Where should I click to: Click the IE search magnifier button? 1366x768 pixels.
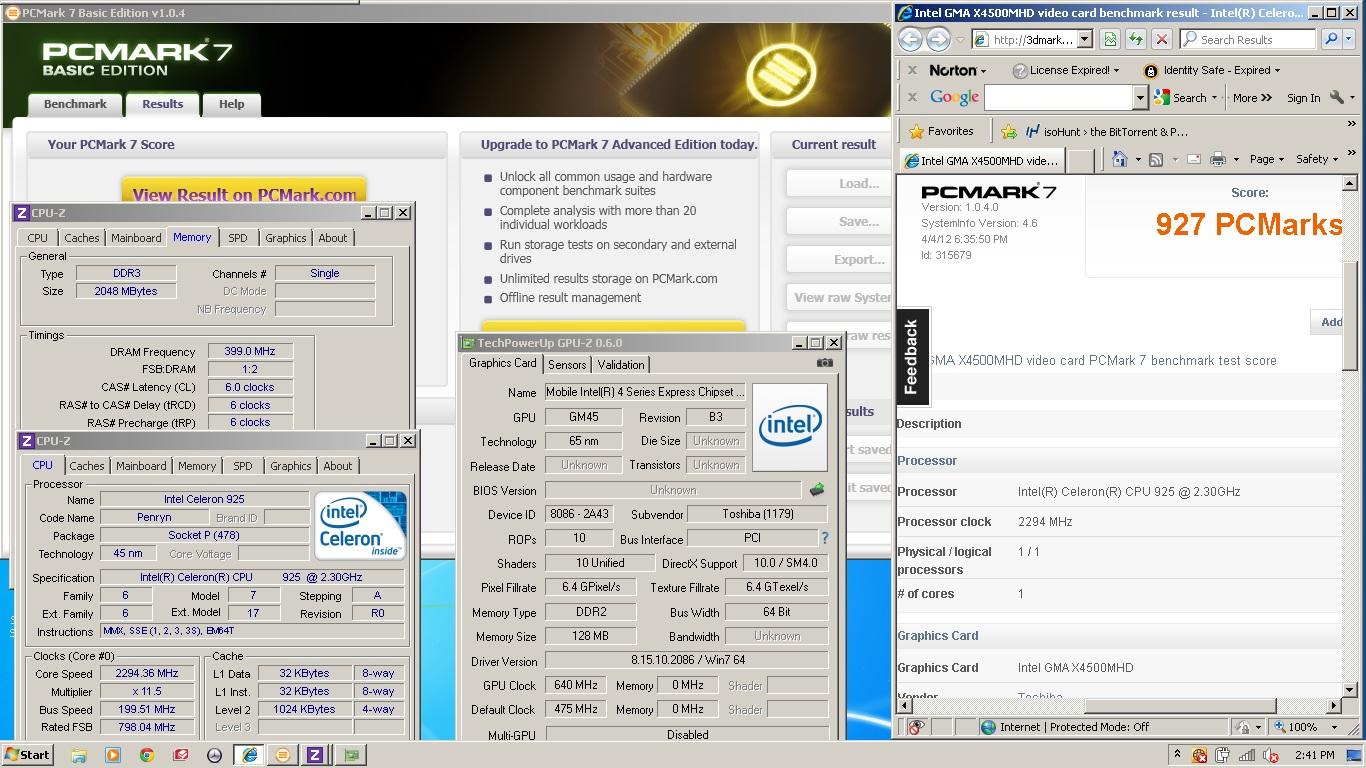[x=1331, y=39]
